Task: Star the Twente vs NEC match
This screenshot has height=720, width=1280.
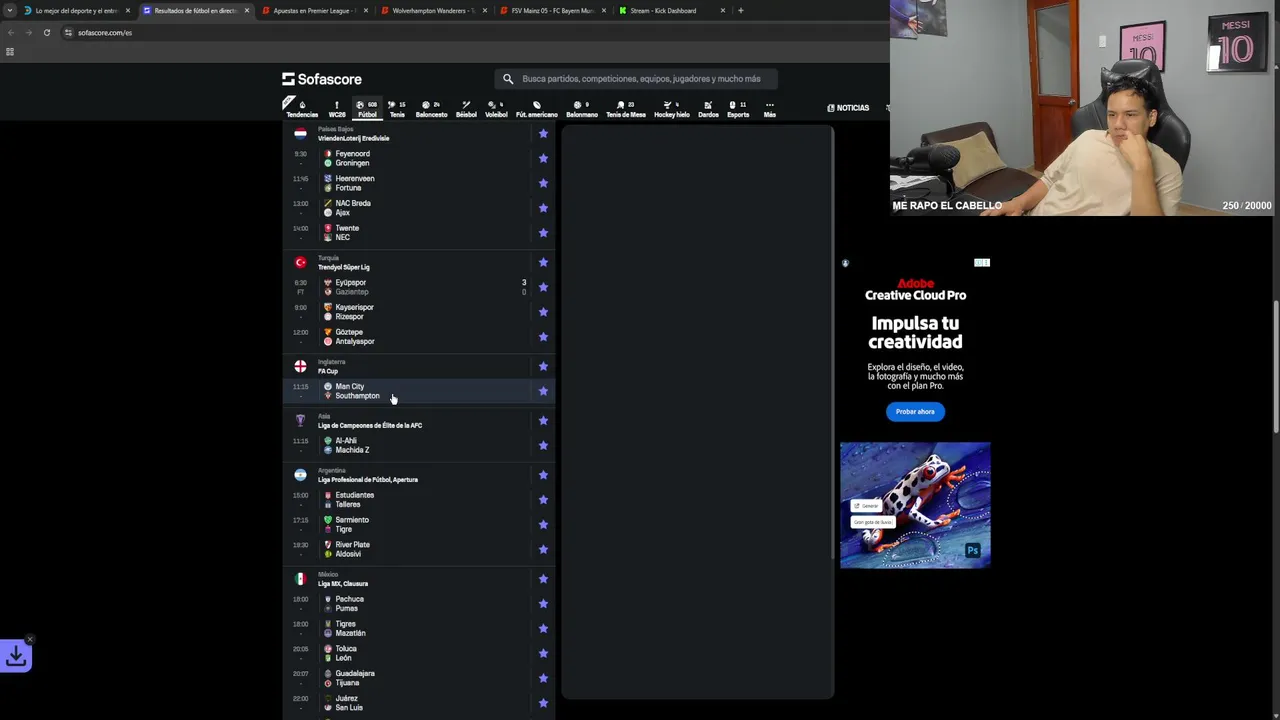Action: point(543,233)
